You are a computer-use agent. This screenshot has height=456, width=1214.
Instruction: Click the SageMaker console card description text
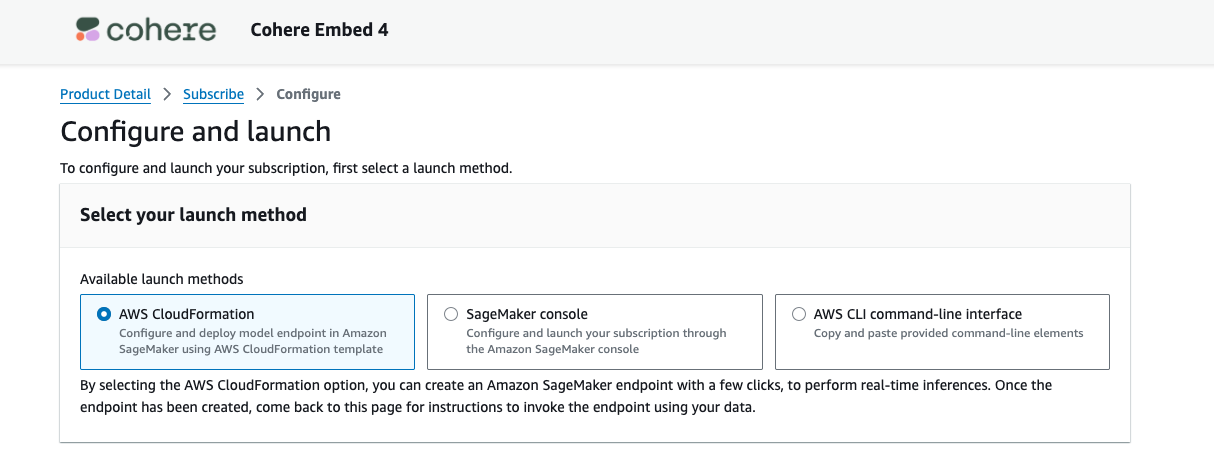[596, 341]
